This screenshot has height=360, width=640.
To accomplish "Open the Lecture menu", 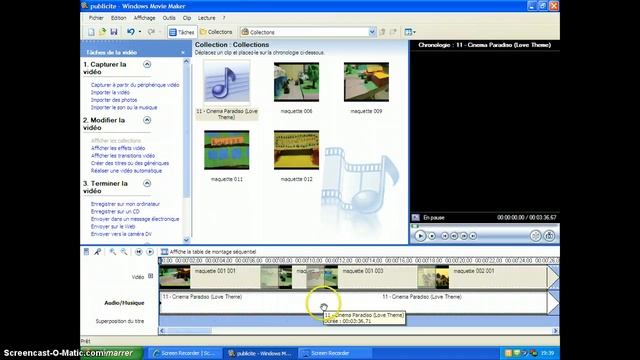I will (x=207, y=18).
